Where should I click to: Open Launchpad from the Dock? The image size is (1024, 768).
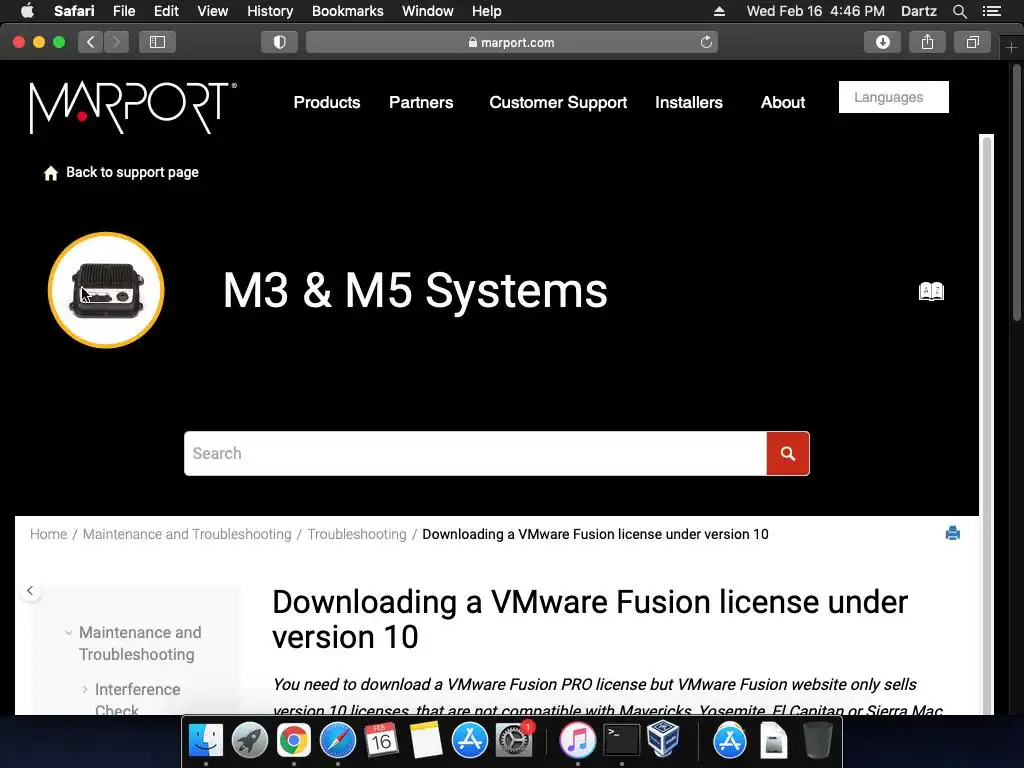[x=249, y=741]
